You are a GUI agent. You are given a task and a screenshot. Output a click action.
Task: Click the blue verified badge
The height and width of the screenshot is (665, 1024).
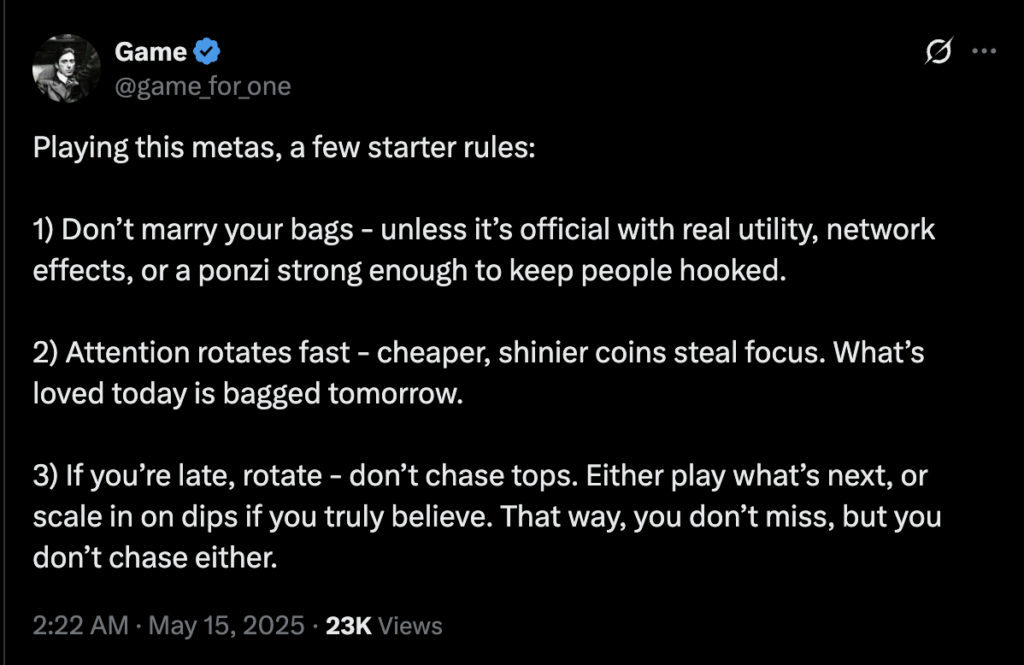207,52
